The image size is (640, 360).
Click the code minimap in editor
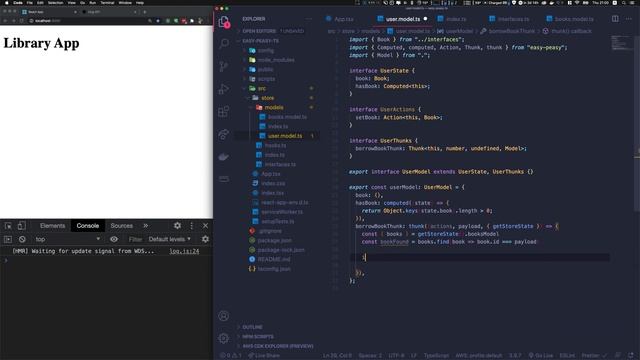621,42
